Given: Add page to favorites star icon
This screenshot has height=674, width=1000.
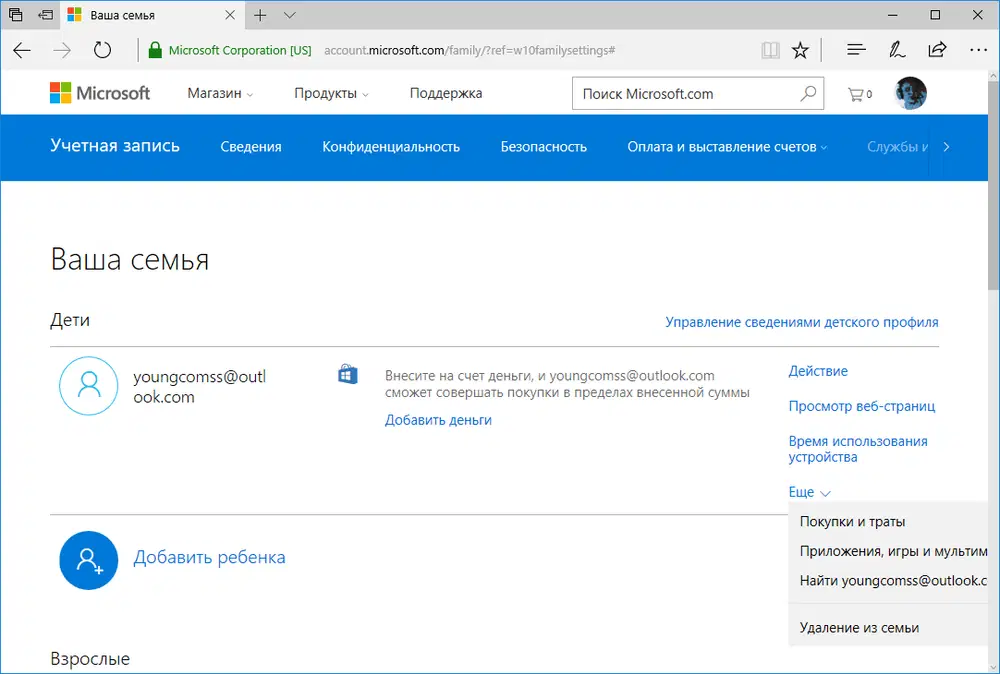Looking at the screenshot, I should click(x=800, y=50).
